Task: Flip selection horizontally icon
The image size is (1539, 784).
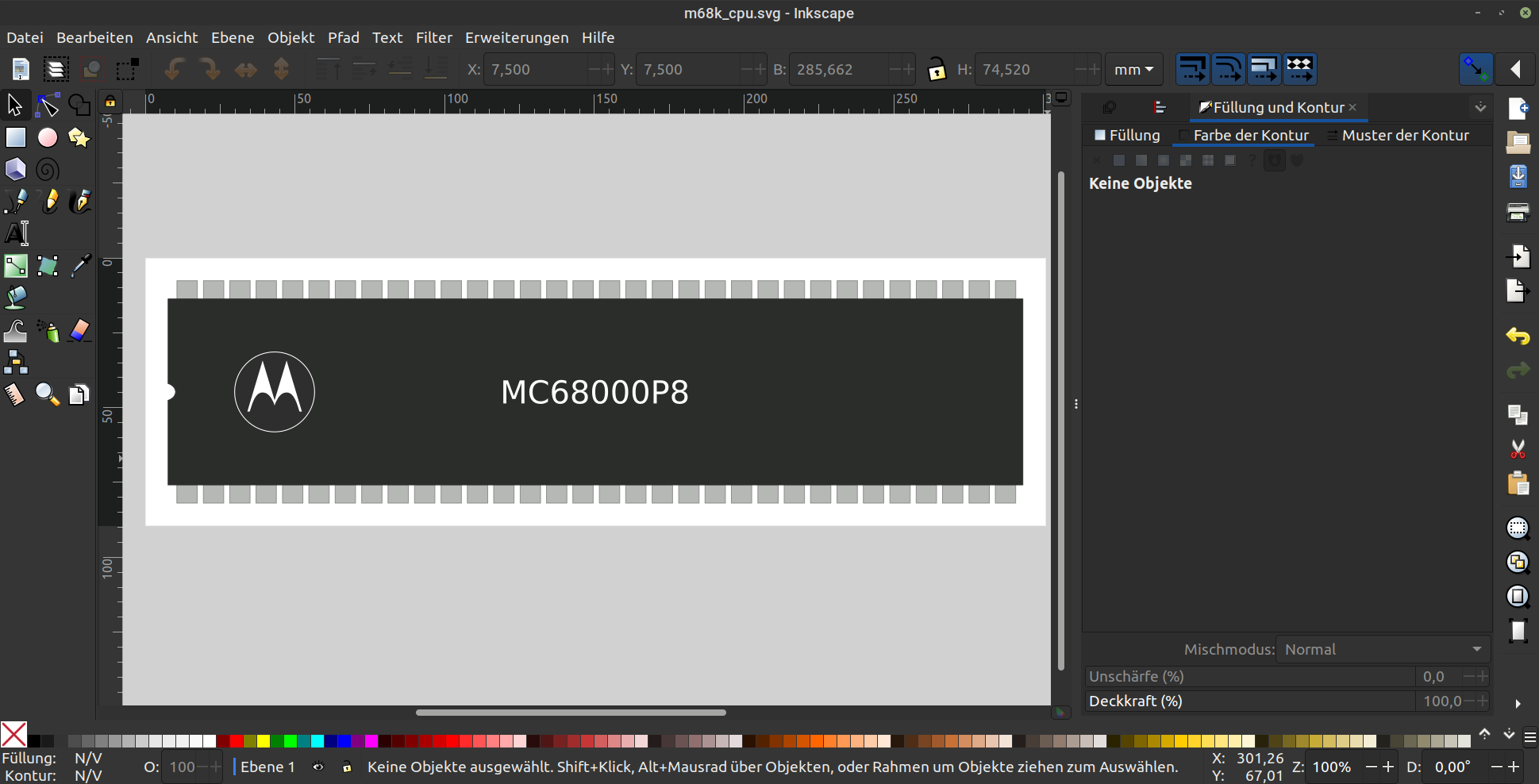Action: [x=245, y=69]
